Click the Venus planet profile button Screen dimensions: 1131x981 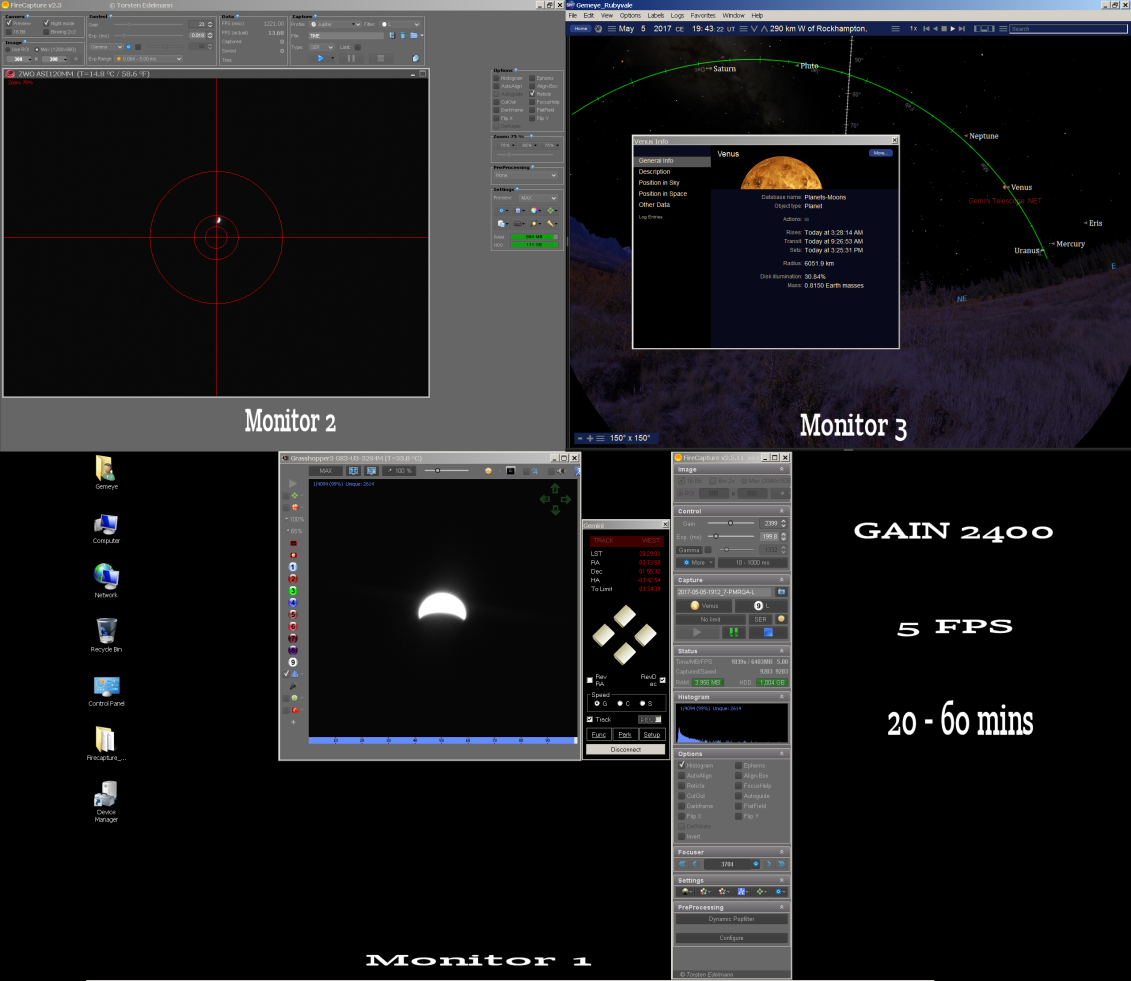pyautogui.click(x=704, y=606)
